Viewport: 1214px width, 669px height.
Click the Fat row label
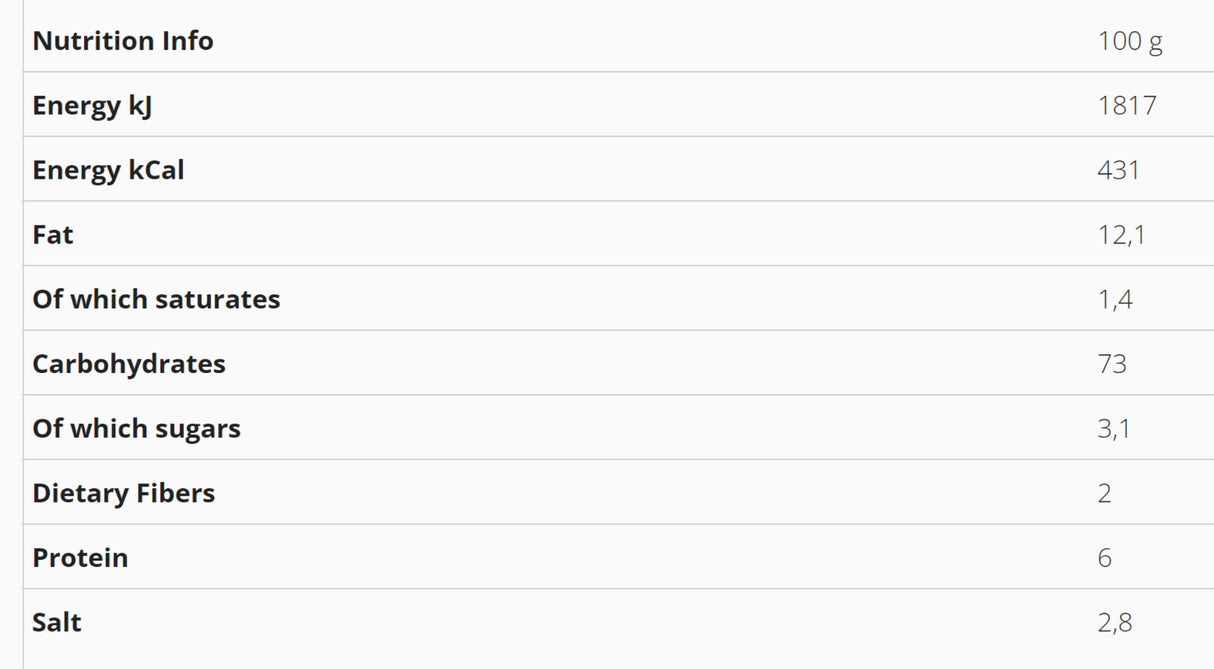pyautogui.click(x=53, y=235)
